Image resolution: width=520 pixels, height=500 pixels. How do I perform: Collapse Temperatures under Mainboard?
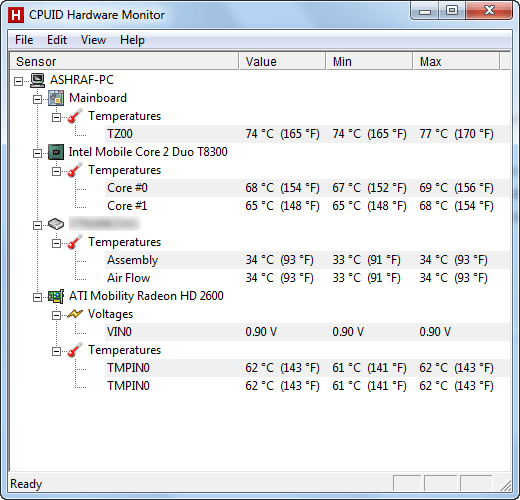(57, 117)
